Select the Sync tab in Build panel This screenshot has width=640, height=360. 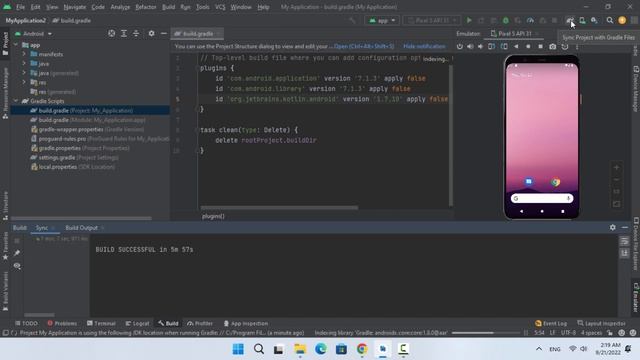pos(42,228)
